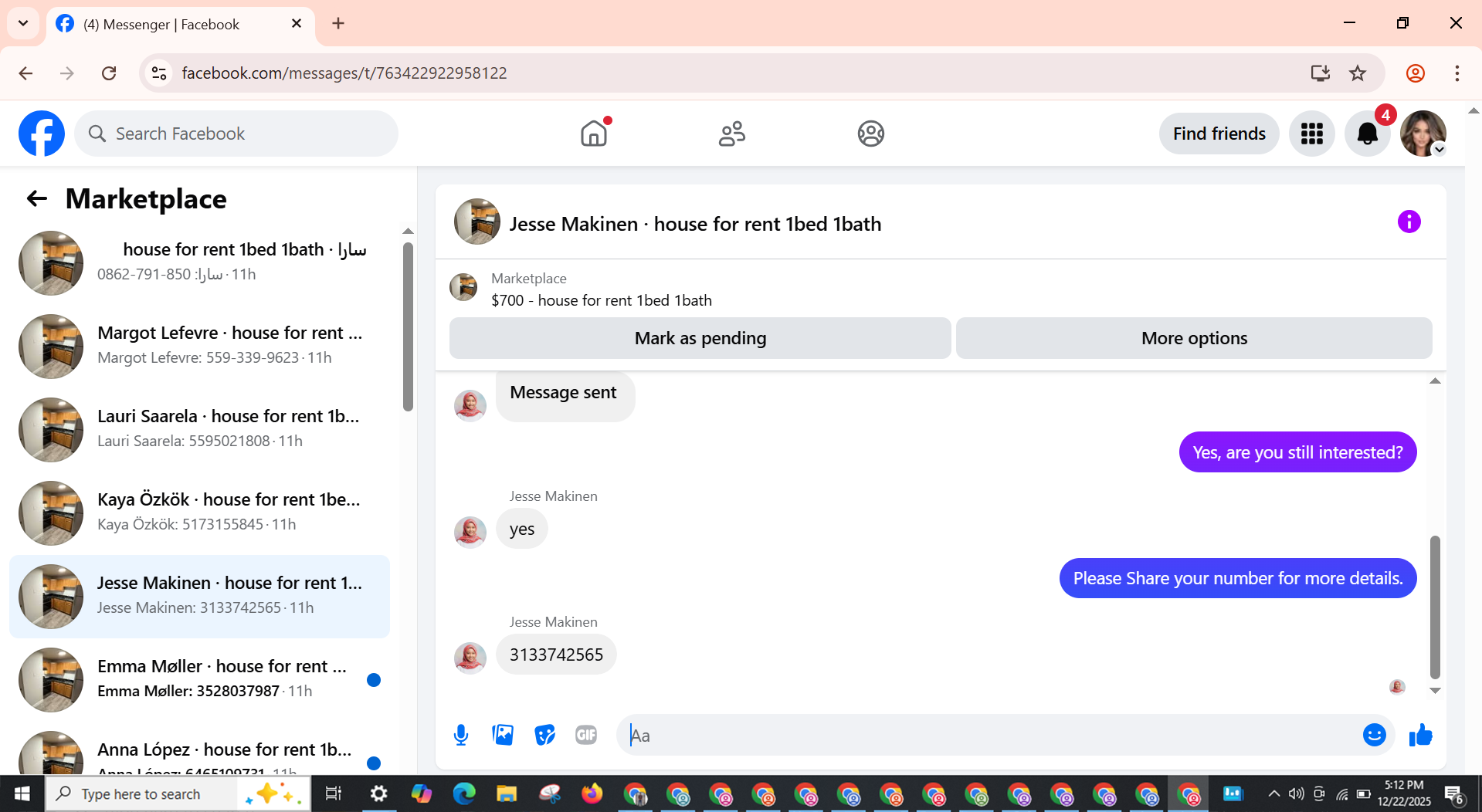Go back in browser history
The height and width of the screenshot is (812, 1482).
coord(25,73)
